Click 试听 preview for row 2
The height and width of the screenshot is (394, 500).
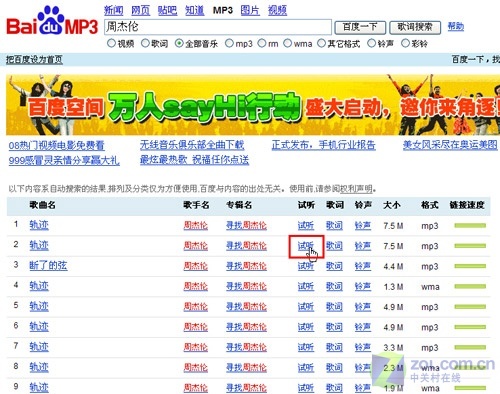(306, 246)
